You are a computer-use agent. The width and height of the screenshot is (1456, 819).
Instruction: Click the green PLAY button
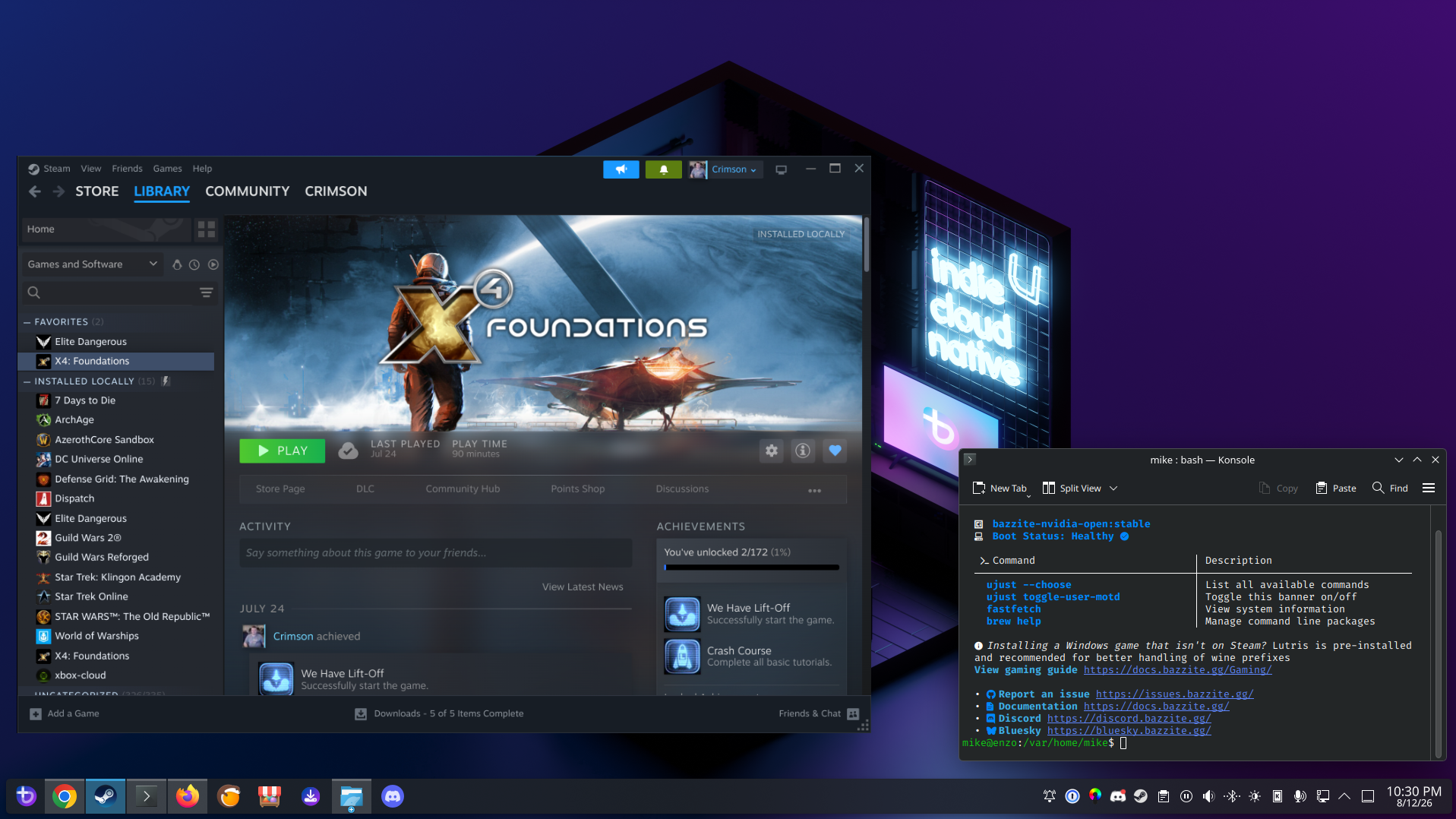283,451
